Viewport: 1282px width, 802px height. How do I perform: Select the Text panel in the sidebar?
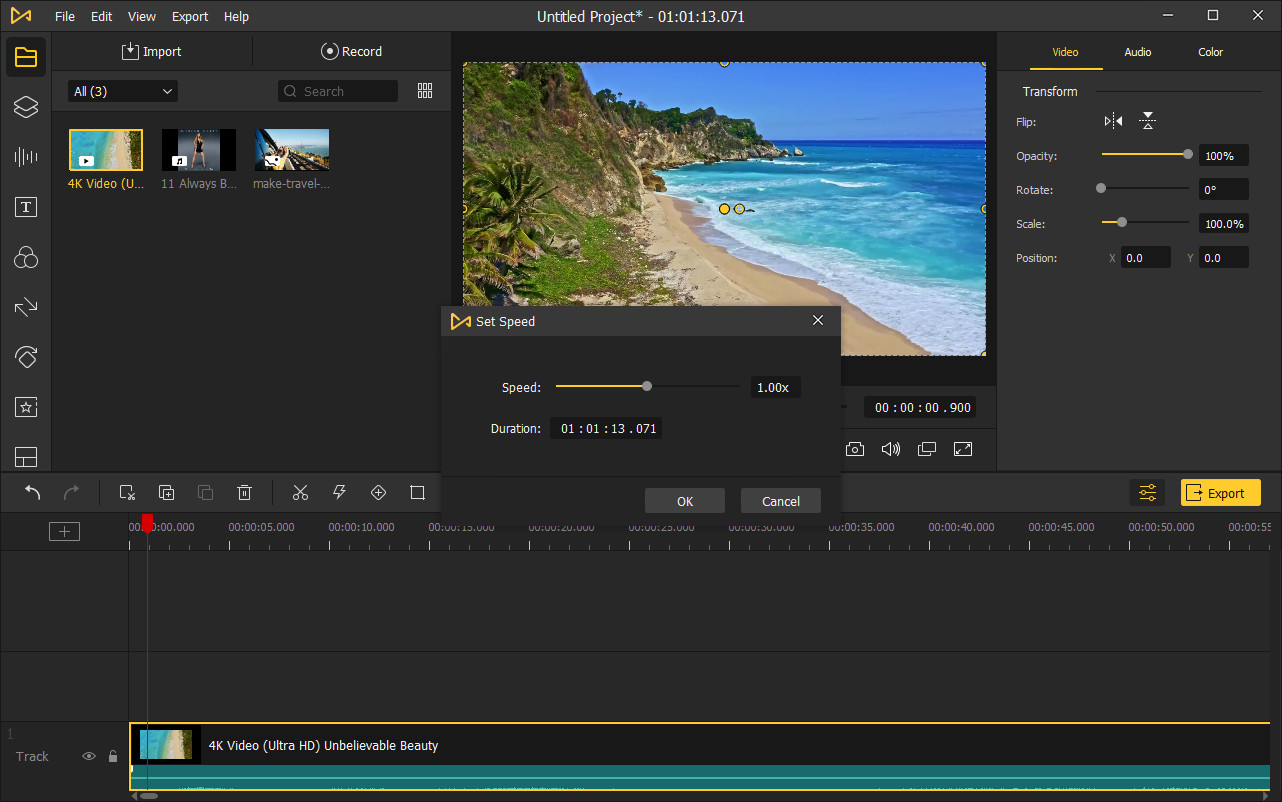[x=25, y=207]
